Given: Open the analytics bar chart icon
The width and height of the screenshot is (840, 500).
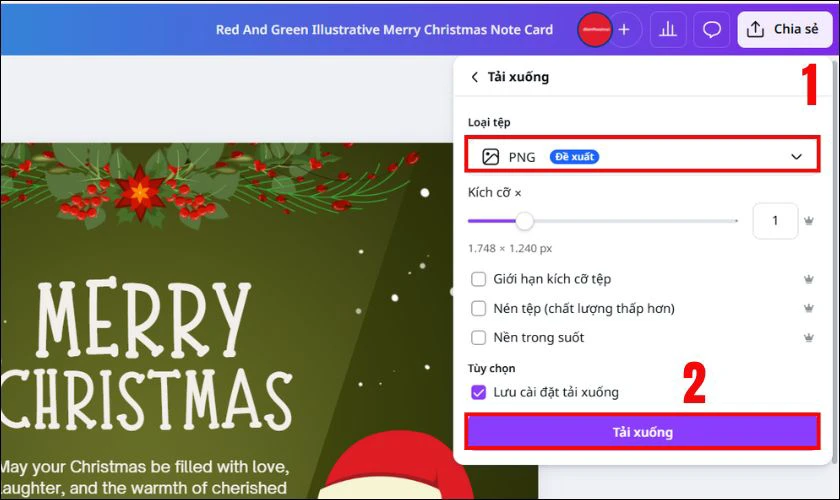Looking at the screenshot, I should [668, 29].
